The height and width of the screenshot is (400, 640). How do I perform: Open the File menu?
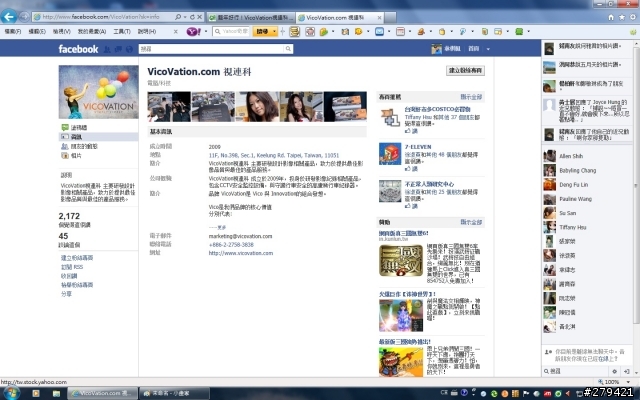pos(13,31)
